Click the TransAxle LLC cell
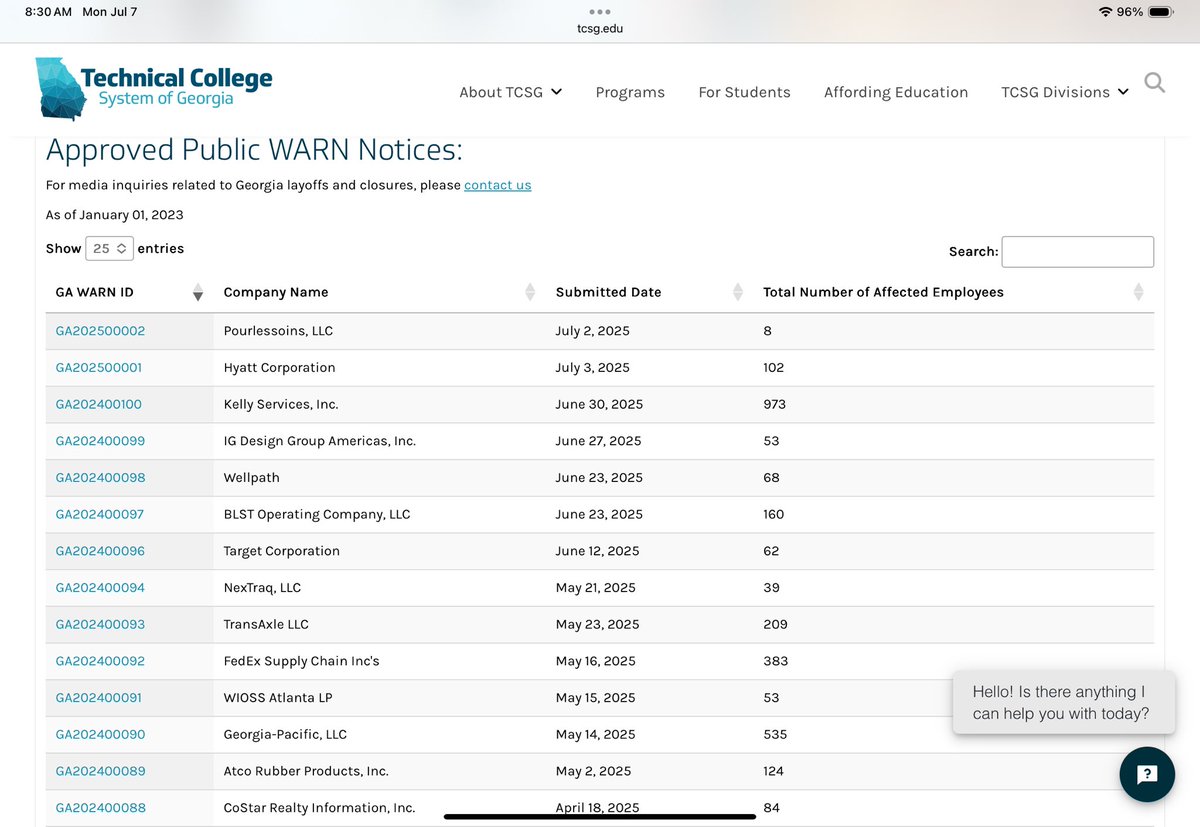The height and width of the screenshot is (827, 1200). [266, 624]
